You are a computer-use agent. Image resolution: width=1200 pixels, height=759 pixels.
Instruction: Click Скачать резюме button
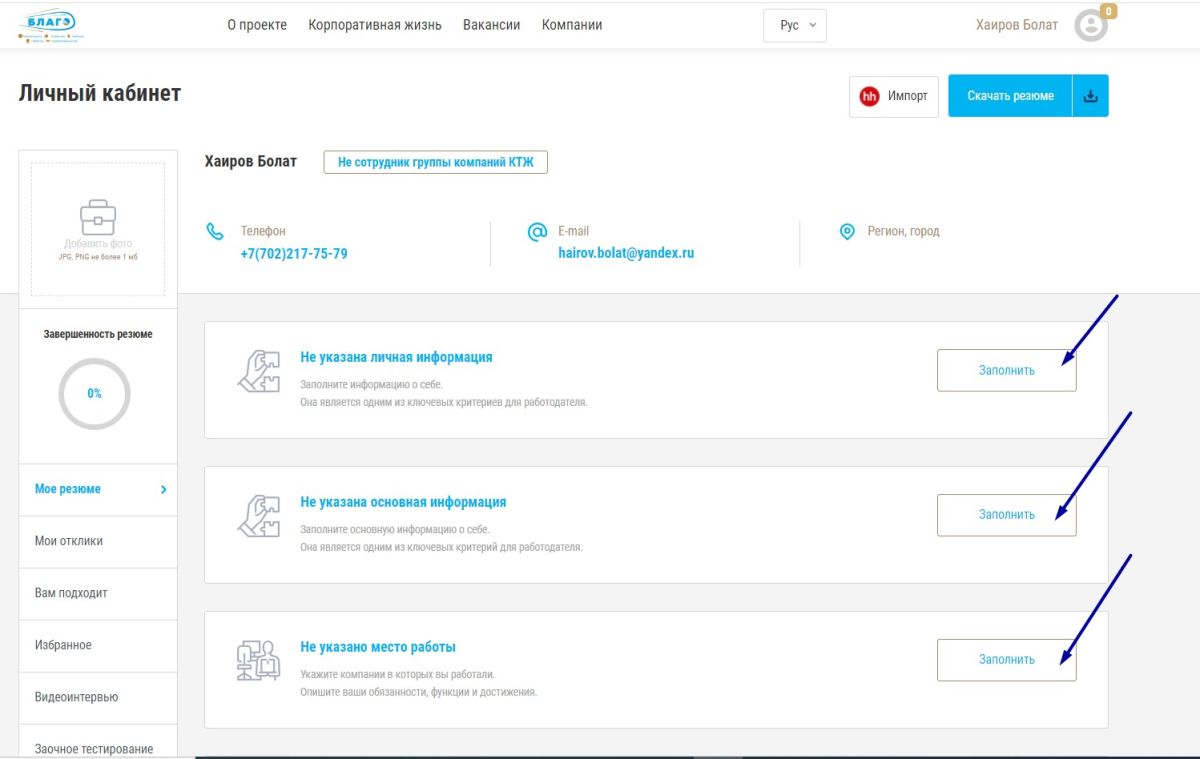(1010, 96)
